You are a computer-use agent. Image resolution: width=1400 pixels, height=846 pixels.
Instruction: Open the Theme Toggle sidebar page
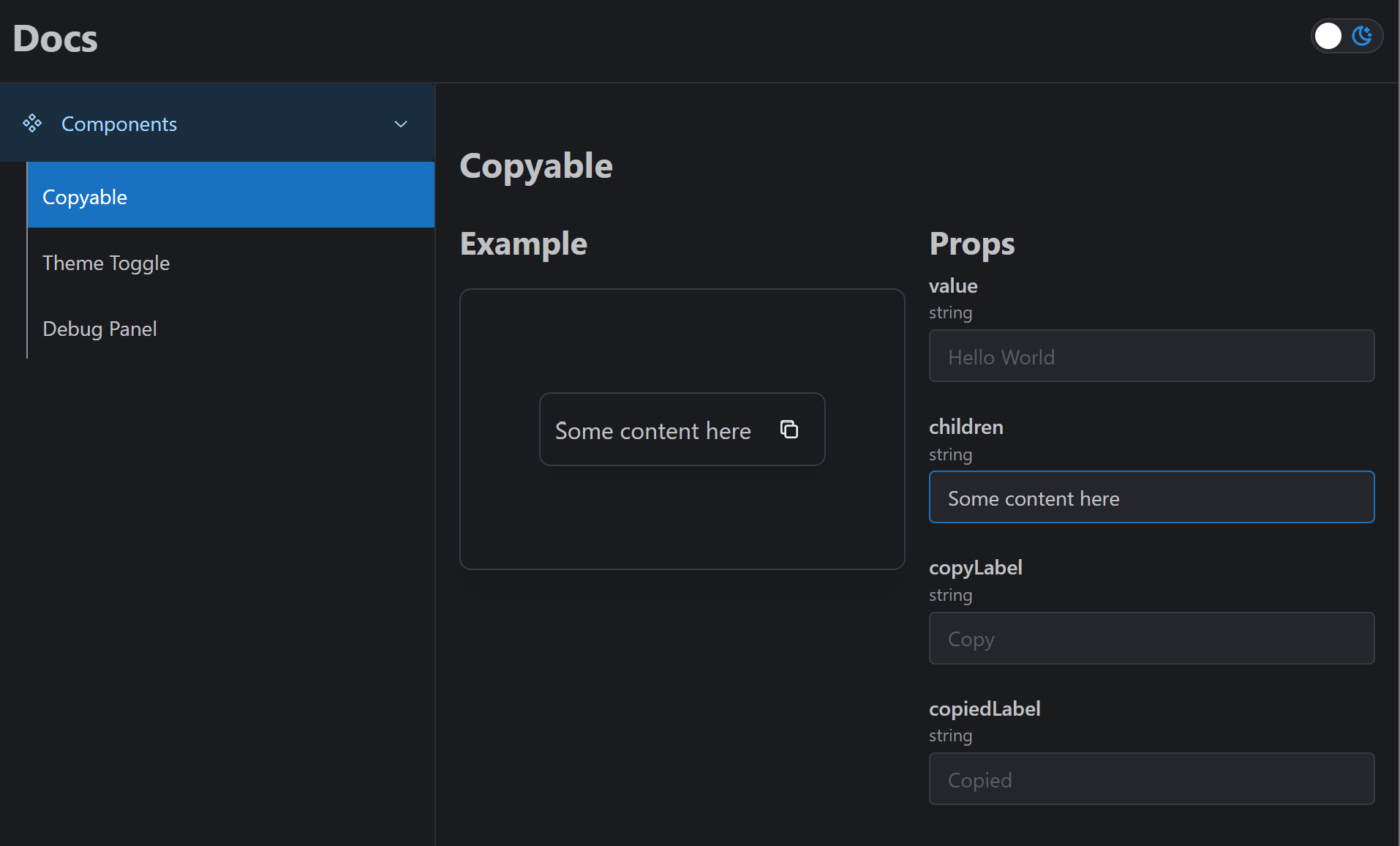coord(106,263)
